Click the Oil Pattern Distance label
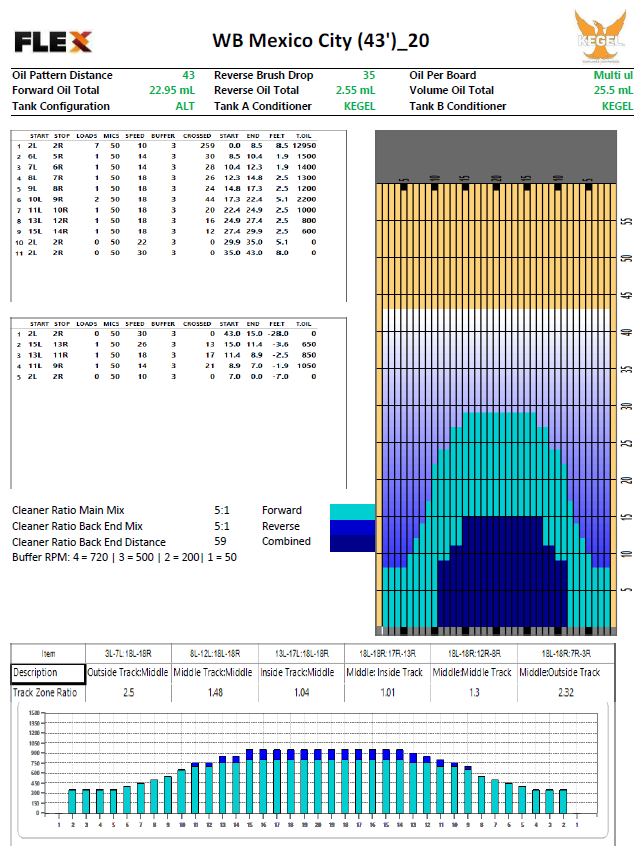 point(62,75)
